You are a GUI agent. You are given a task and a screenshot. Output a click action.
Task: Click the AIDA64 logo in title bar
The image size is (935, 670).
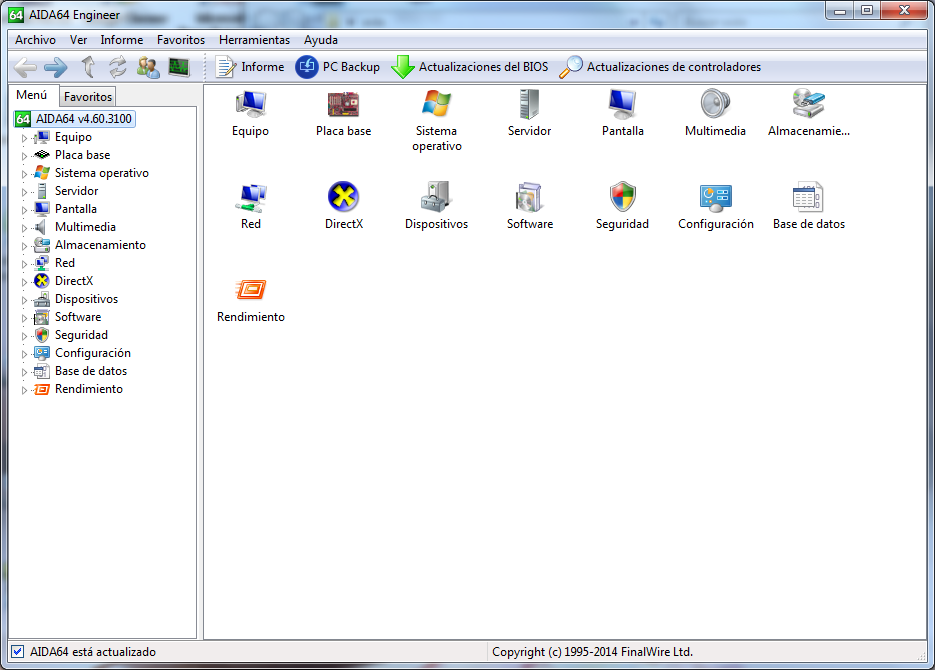16,15
